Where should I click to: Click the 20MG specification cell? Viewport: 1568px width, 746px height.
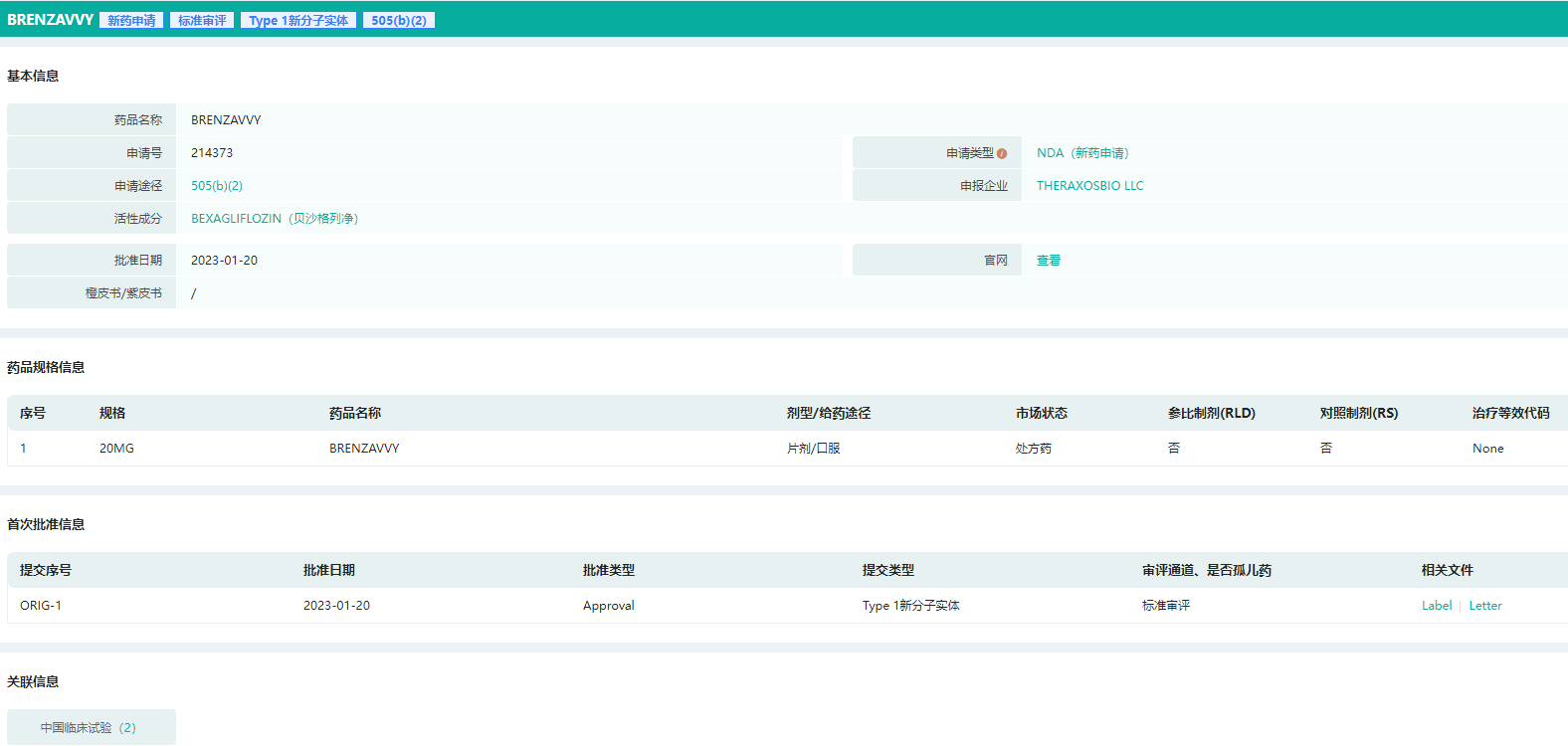click(x=116, y=449)
